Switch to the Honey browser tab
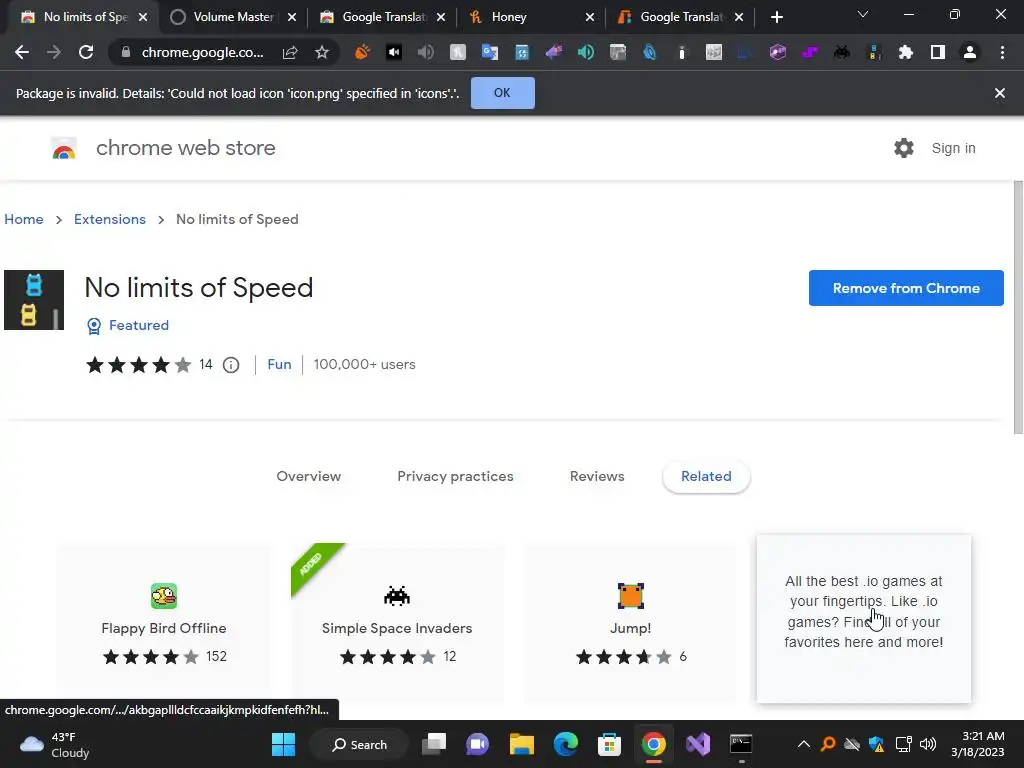 point(522,17)
